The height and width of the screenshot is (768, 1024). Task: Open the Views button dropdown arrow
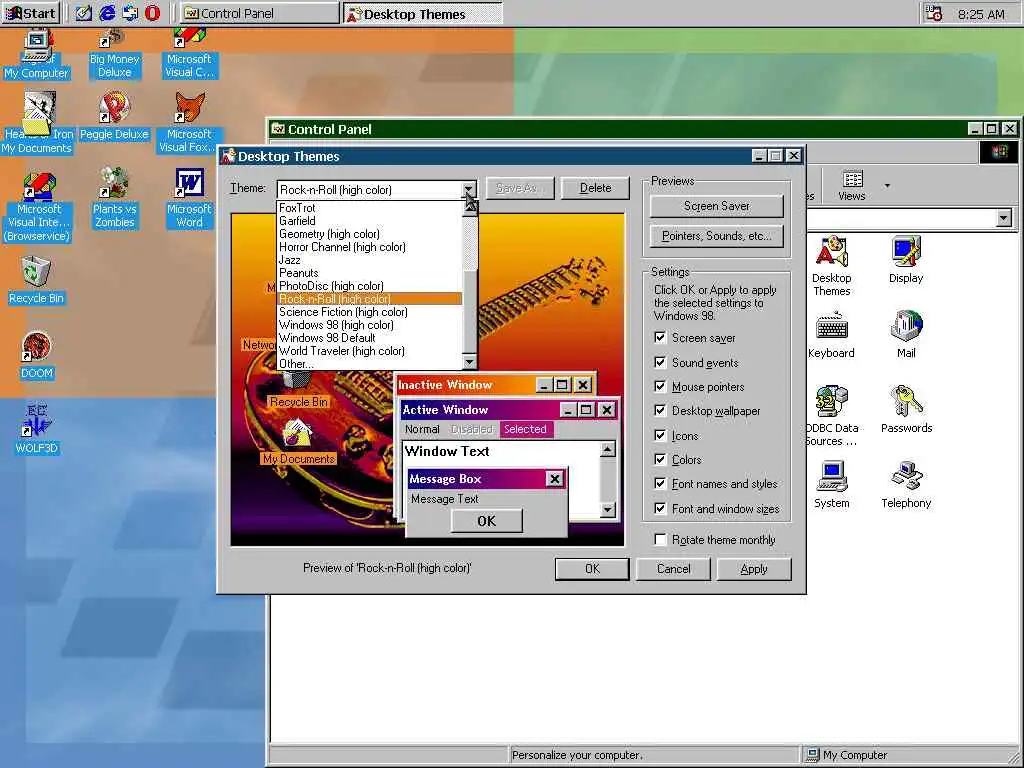coord(887,186)
